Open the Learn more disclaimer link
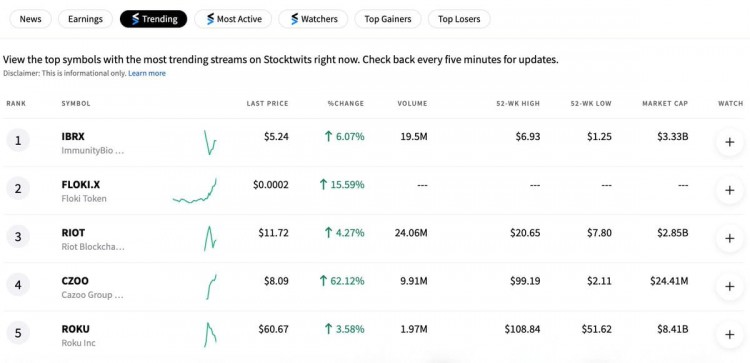The width and height of the screenshot is (750, 363). click(147, 74)
